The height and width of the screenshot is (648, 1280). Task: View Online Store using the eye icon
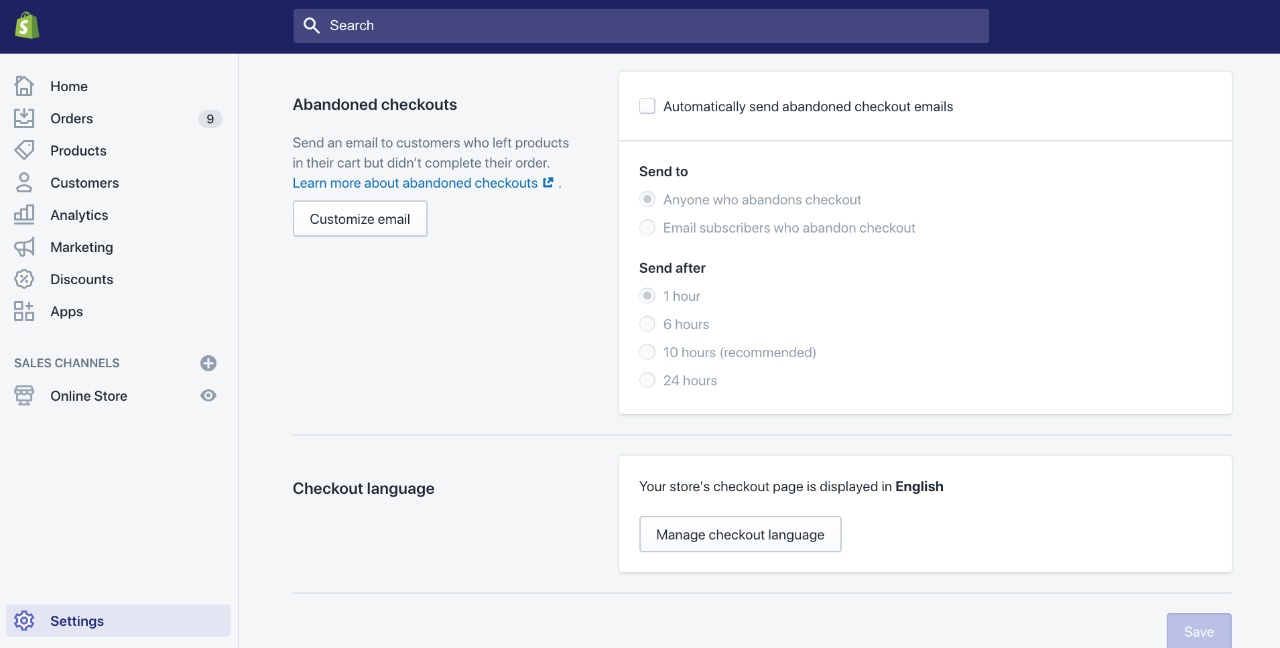tap(208, 396)
